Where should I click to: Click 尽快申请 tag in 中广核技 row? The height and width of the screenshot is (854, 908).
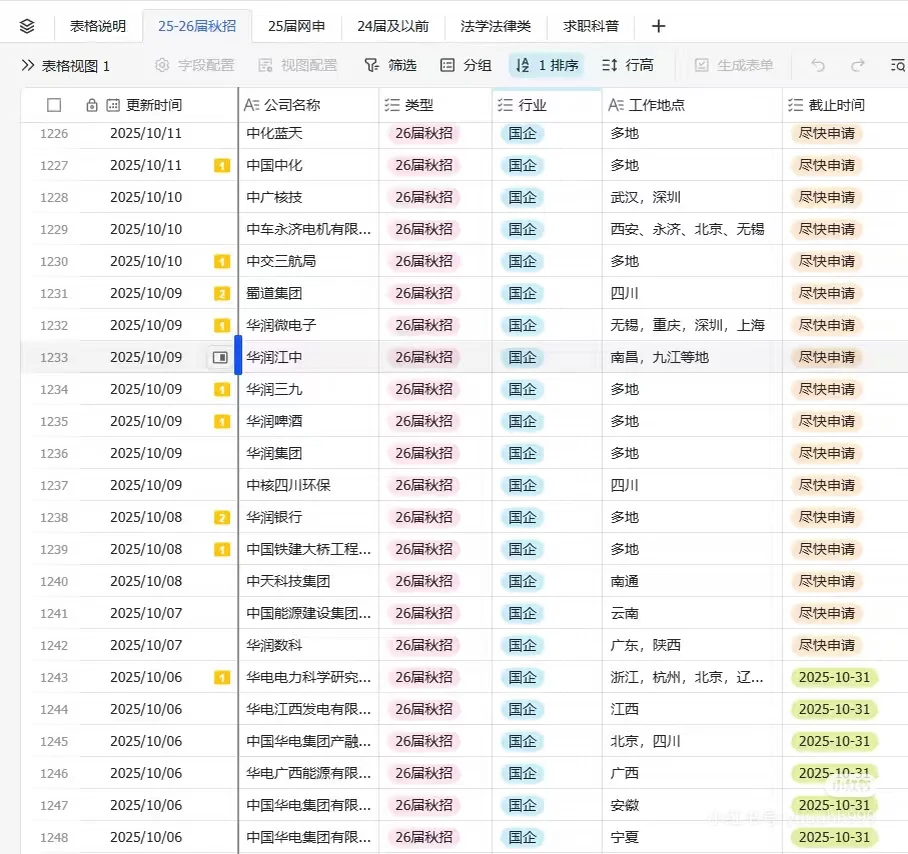827,197
